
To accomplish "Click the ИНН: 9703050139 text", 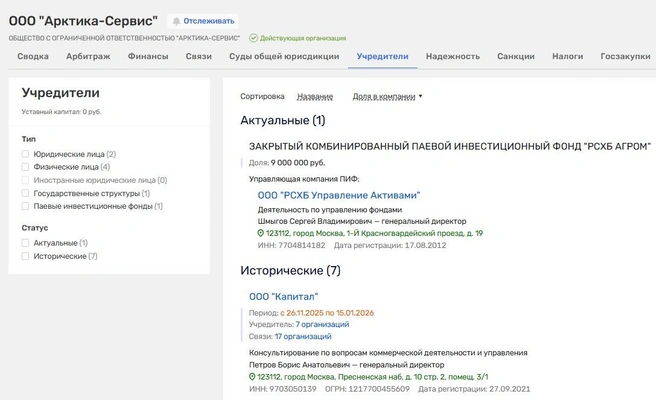I will pyautogui.click(x=283, y=389).
